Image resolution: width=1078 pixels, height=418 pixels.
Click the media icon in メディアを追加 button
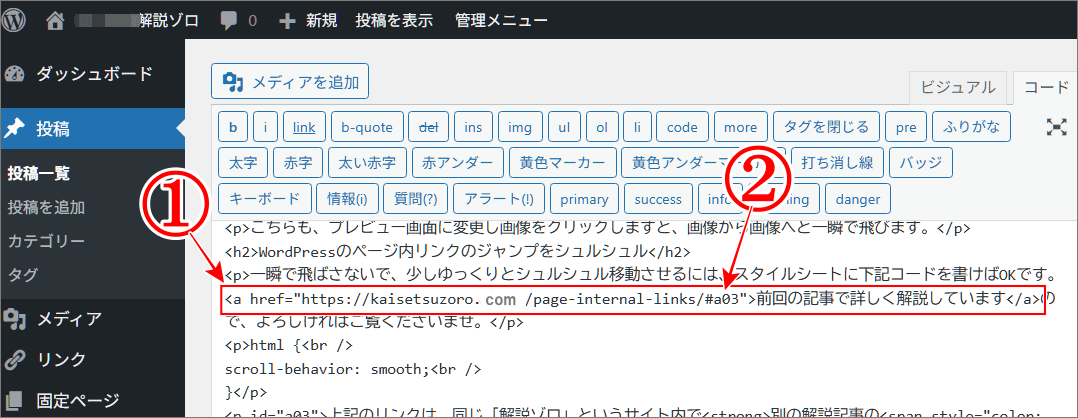(x=233, y=82)
